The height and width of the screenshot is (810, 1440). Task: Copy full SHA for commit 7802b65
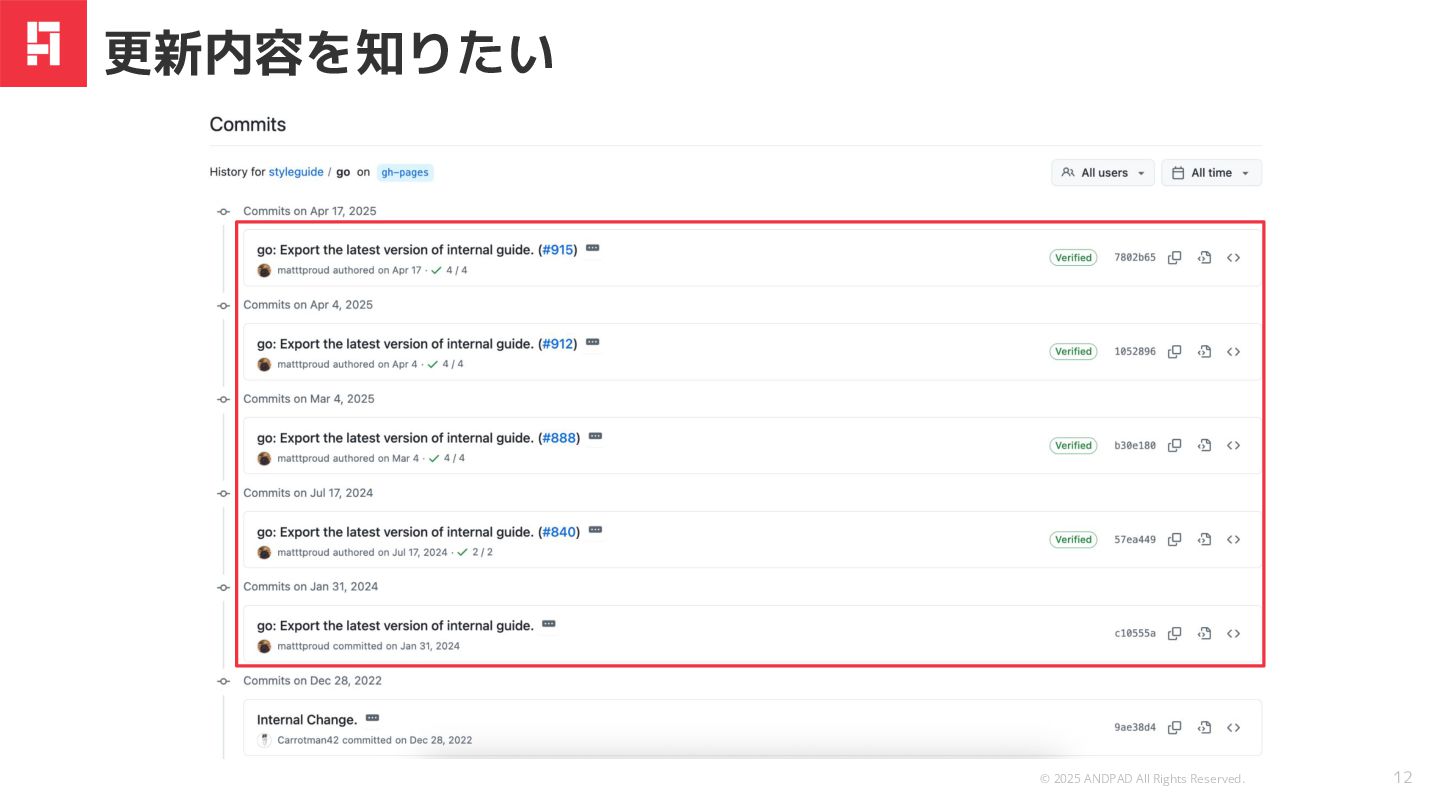pyautogui.click(x=1175, y=258)
